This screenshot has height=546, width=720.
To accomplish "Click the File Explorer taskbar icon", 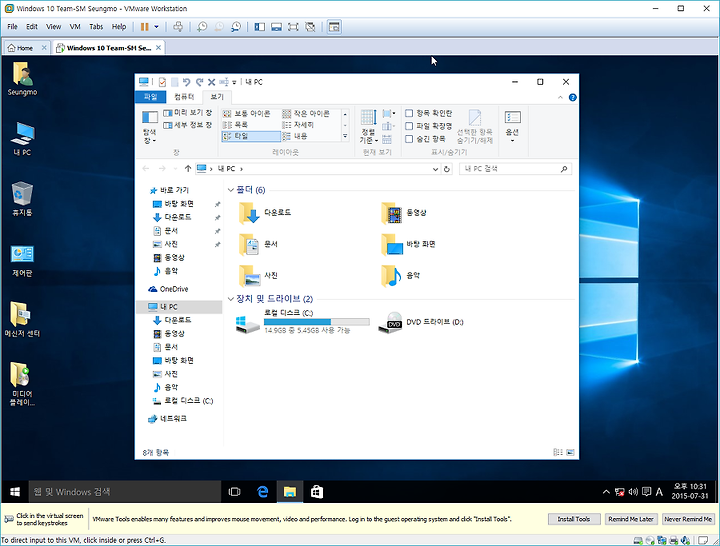I will tap(290, 492).
